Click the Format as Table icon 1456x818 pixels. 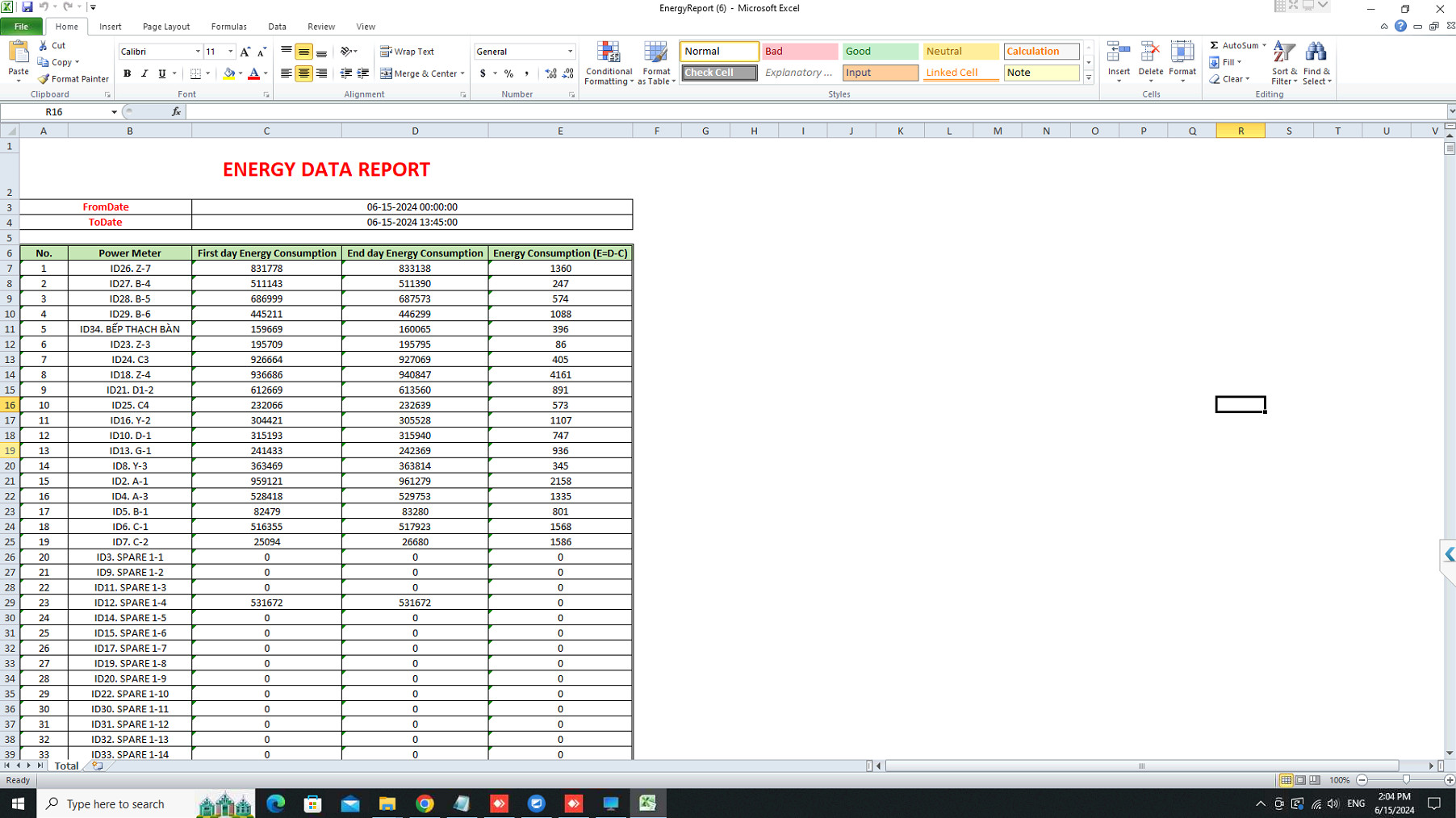point(655,64)
